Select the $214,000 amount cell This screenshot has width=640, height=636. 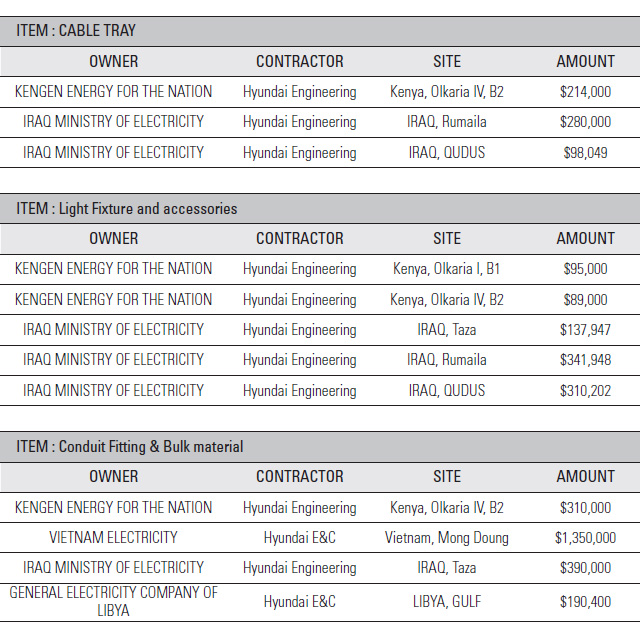585,92
